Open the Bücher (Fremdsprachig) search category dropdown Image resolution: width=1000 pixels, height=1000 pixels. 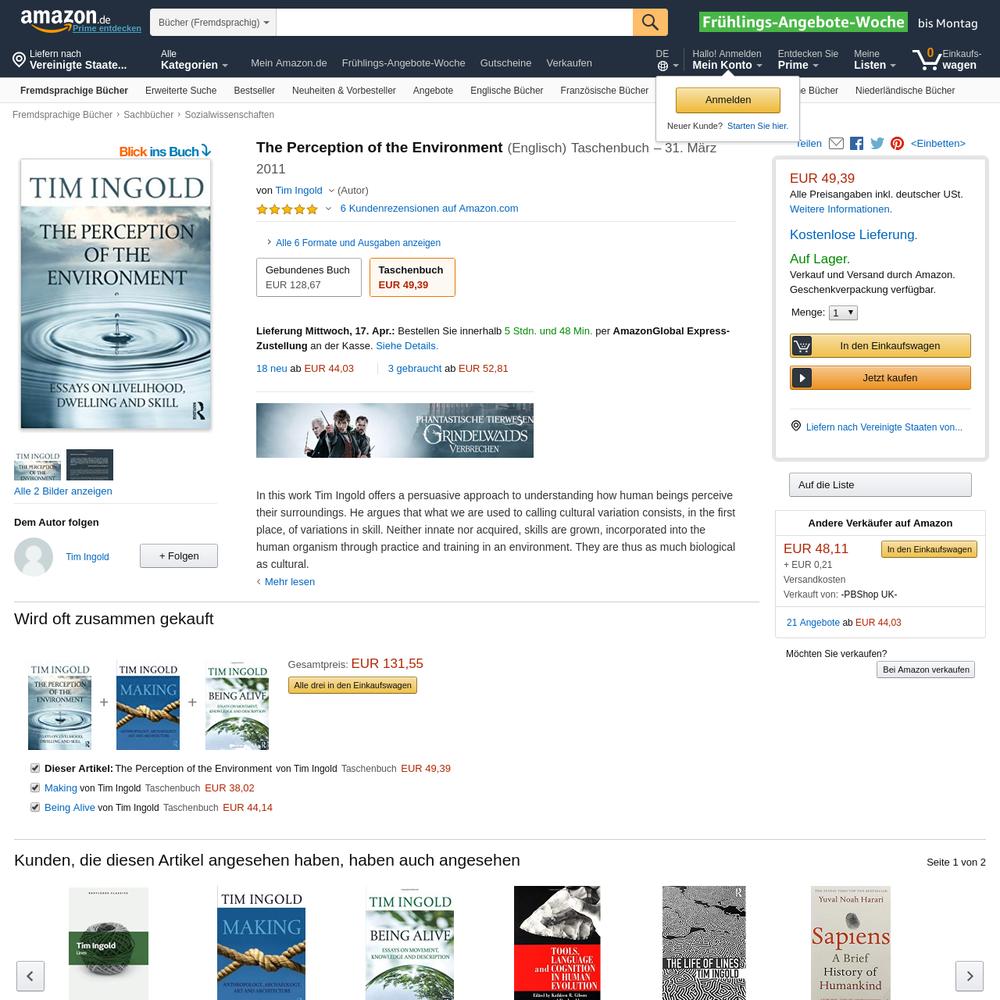pos(213,22)
